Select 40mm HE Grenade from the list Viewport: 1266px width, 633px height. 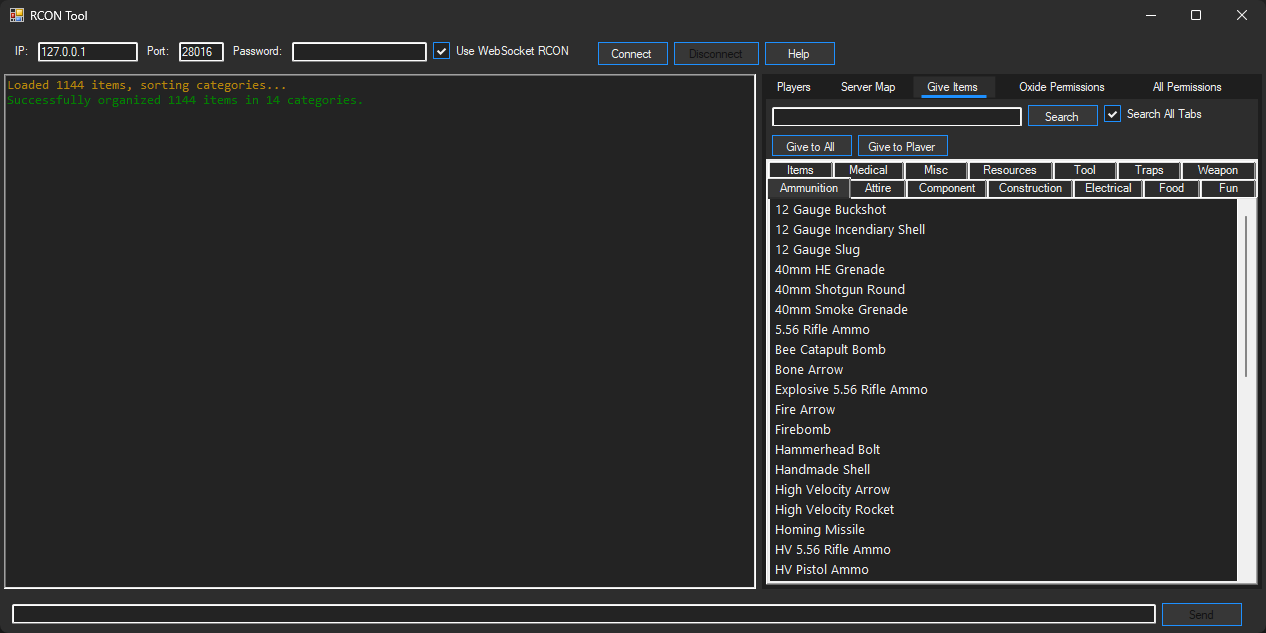[x=829, y=269]
